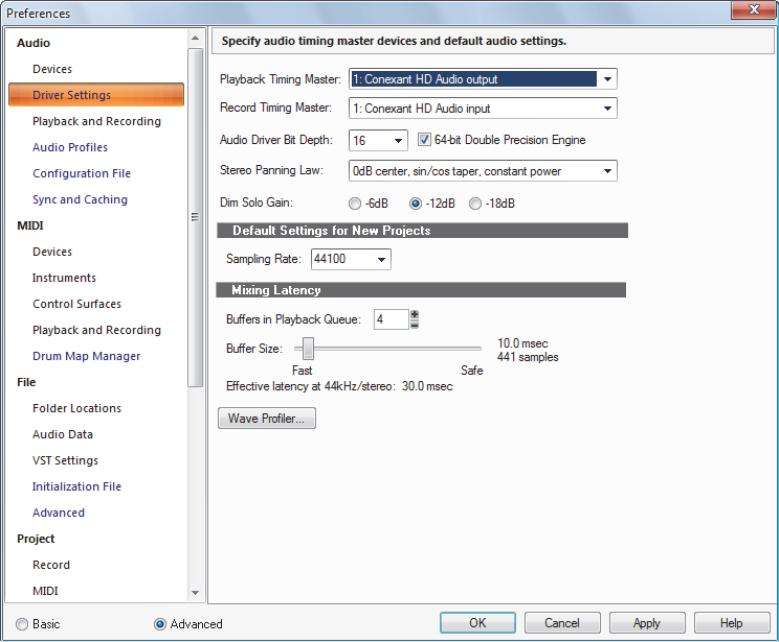Select Basic preferences mode
The height and width of the screenshot is (642, 779).
[x=22, y=624]
